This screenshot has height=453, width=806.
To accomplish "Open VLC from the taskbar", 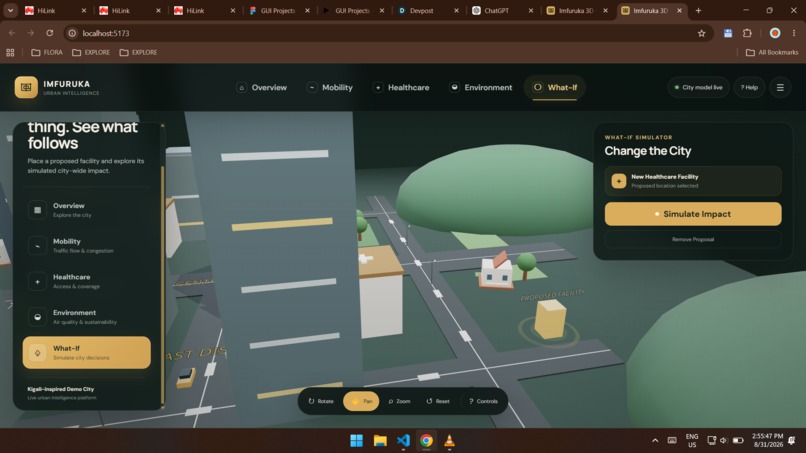I will [x=449, y=441].
